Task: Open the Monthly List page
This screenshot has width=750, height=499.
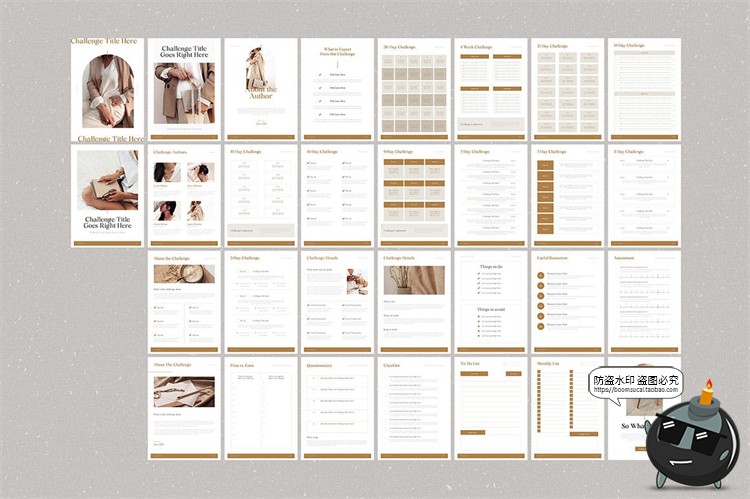Action: [568, 408]
